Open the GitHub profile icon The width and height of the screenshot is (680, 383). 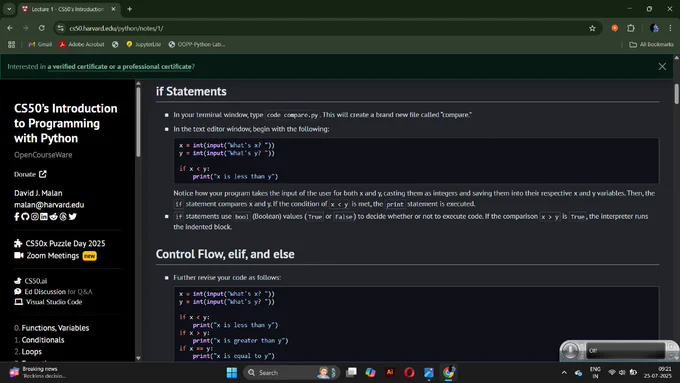pos(25,216)
